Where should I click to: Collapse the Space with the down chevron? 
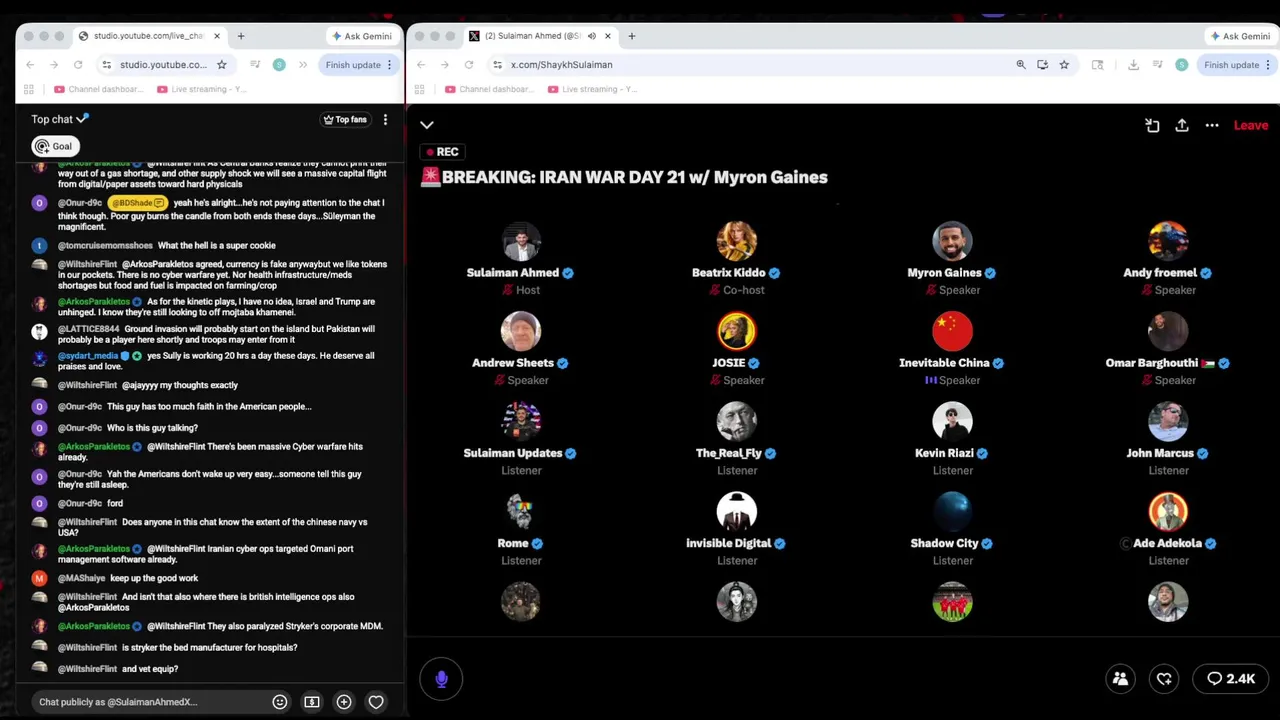(x=427, y=125)
